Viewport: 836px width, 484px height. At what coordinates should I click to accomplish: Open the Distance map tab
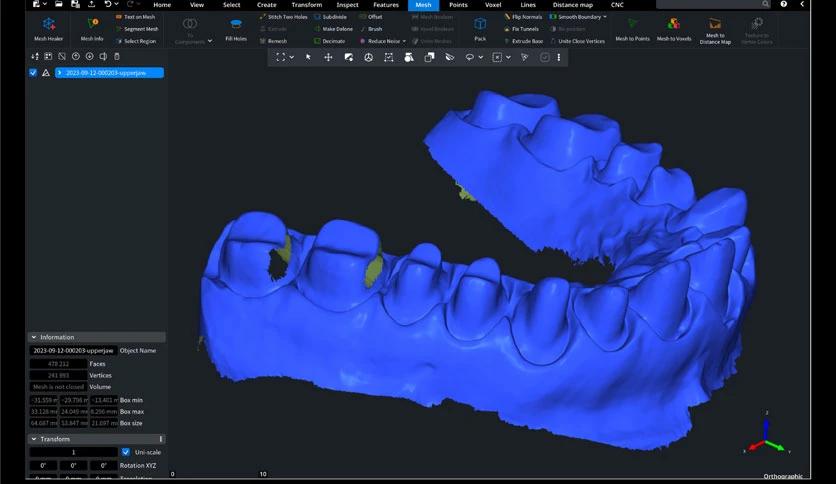pyautogui.click(x=573, y=5)
